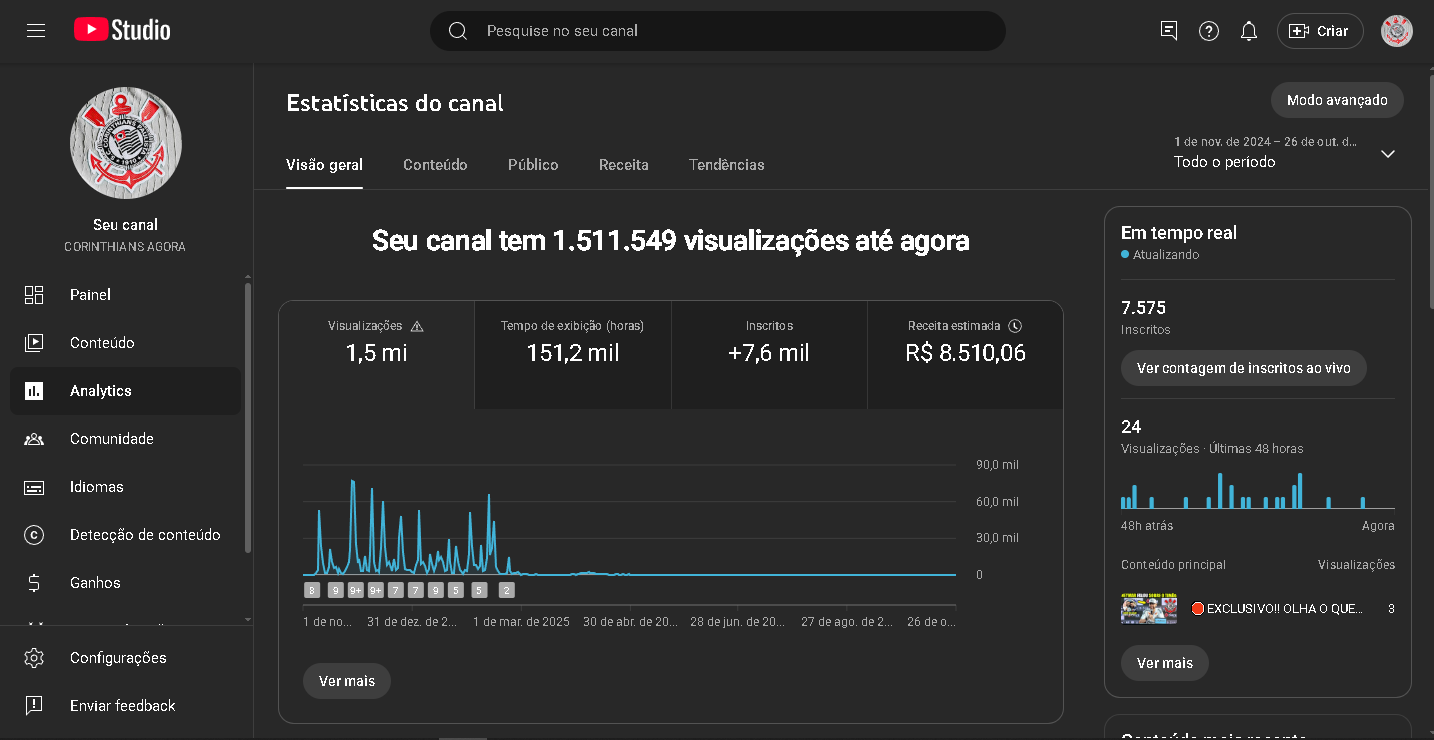Viewport: 1434px width, 740px height.
Task: Select the Tempo de exibição metric card
Action: coord(573,355)
